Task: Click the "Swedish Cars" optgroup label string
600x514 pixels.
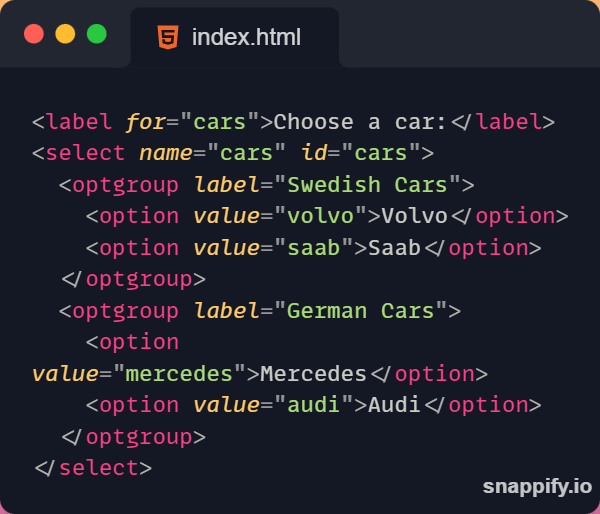Action: pyautogui.click(x=367, y=185)
